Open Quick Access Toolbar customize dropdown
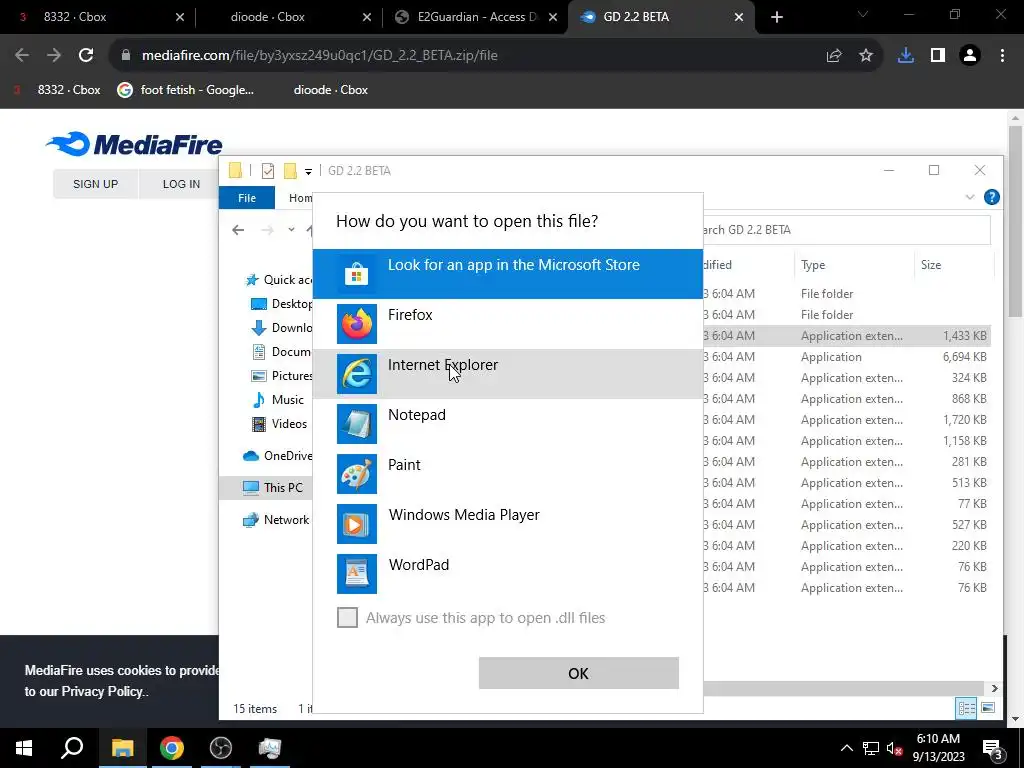 [308, 171]
